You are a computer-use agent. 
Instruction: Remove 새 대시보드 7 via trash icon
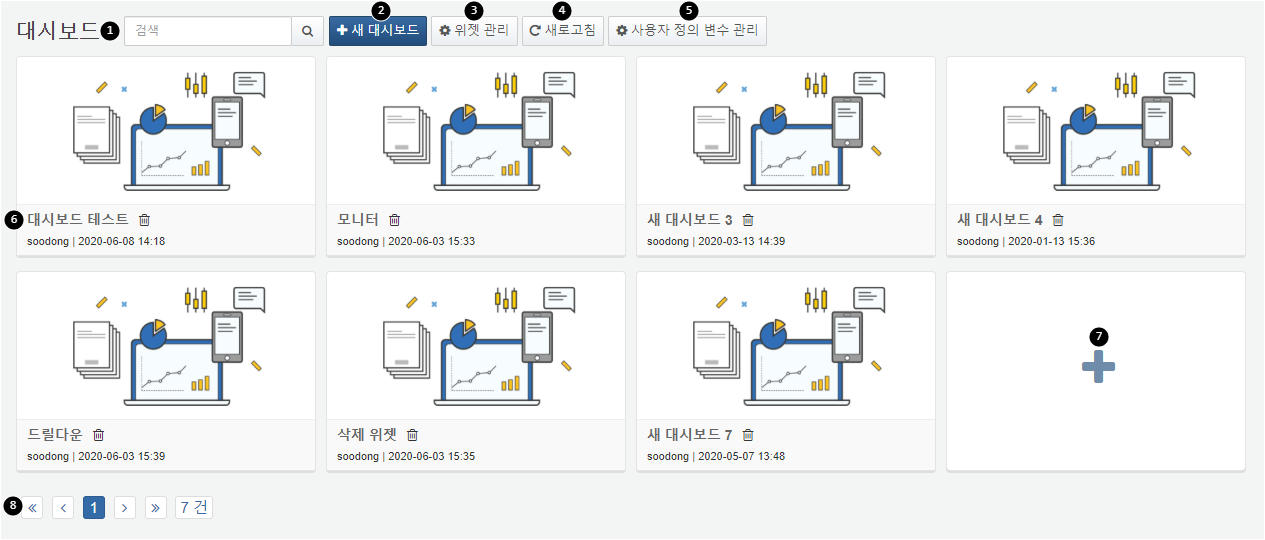point(748,435)
